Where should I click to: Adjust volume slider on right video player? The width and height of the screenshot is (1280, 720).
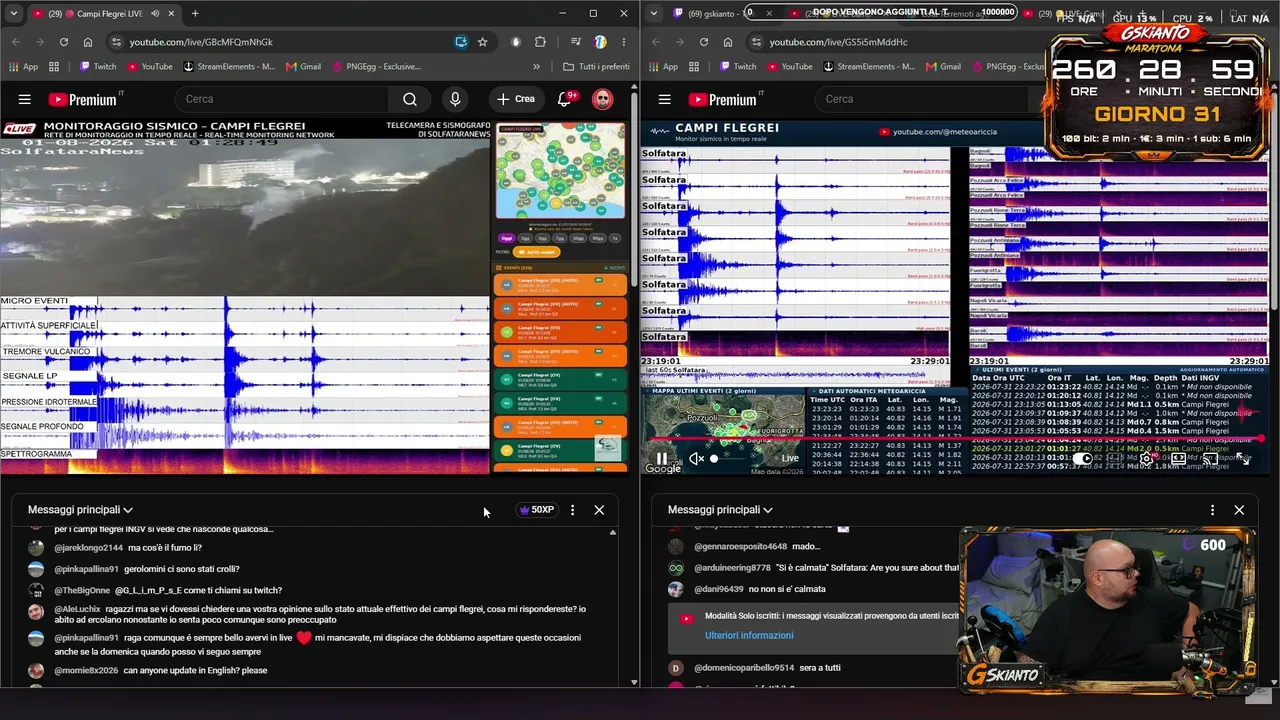727,459
